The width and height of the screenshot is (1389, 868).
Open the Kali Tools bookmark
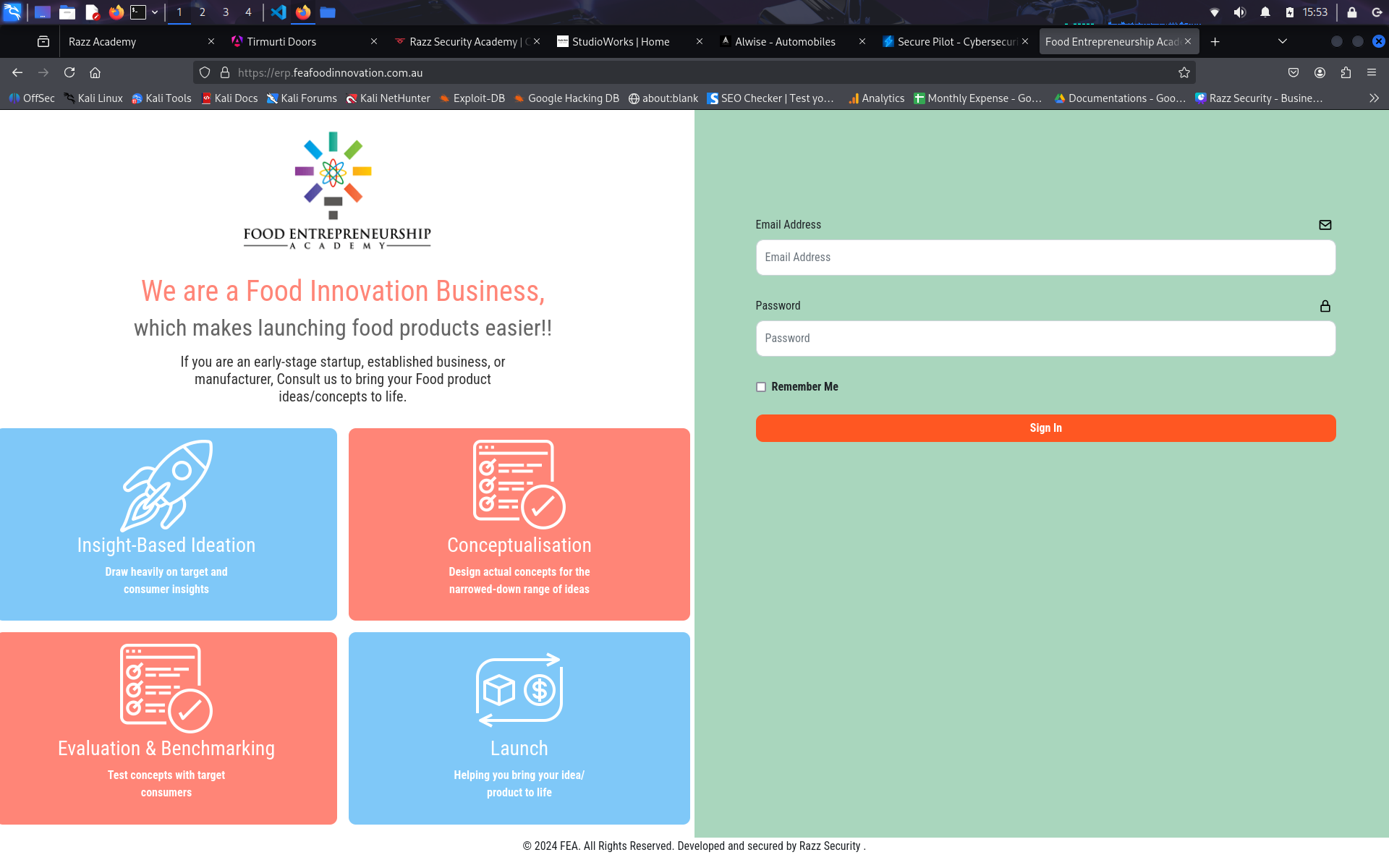tap(161, 98)
